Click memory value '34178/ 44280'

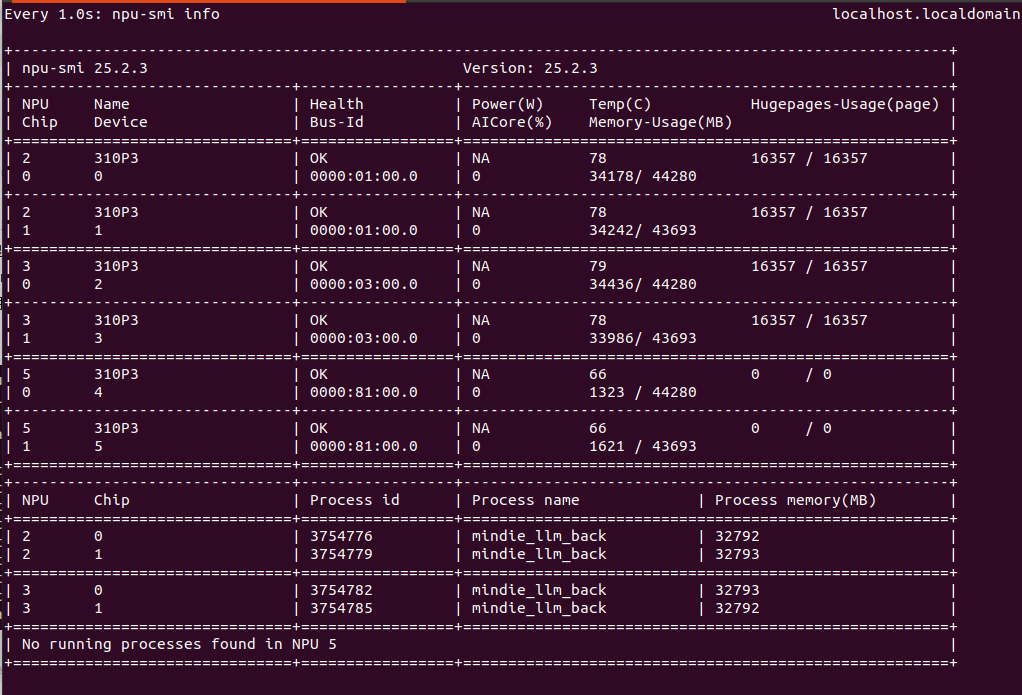pyautogui.click(x=643, y=177)
